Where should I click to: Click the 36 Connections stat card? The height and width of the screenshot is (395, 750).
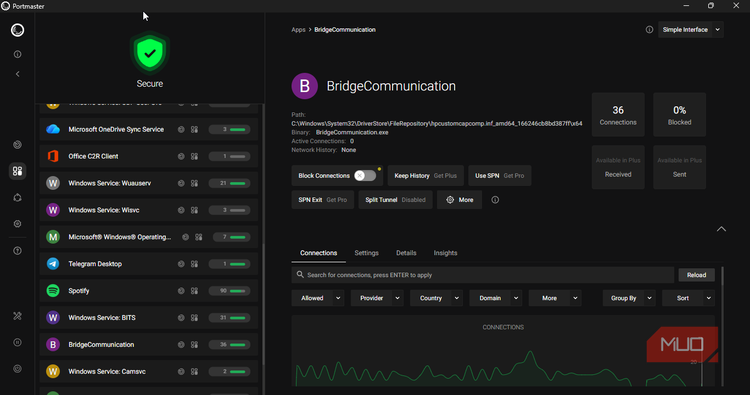618,115
